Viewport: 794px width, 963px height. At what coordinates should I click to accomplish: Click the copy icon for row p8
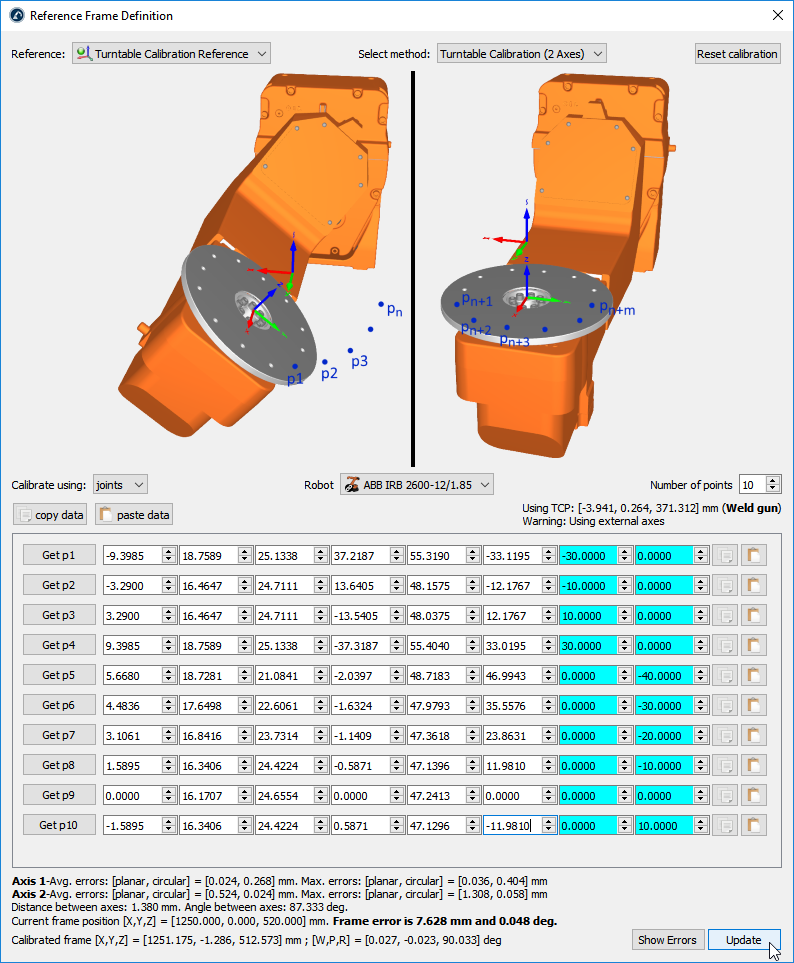pos(724,765)
